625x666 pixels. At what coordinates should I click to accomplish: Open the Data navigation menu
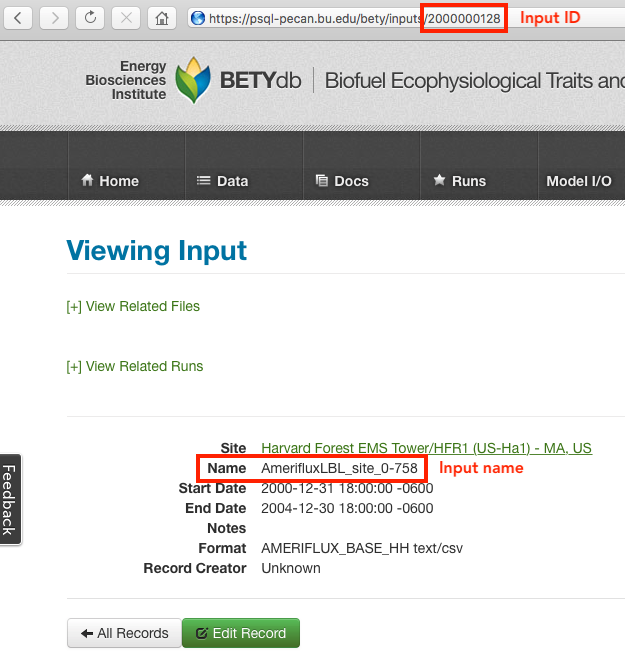[x=222, y=181]
